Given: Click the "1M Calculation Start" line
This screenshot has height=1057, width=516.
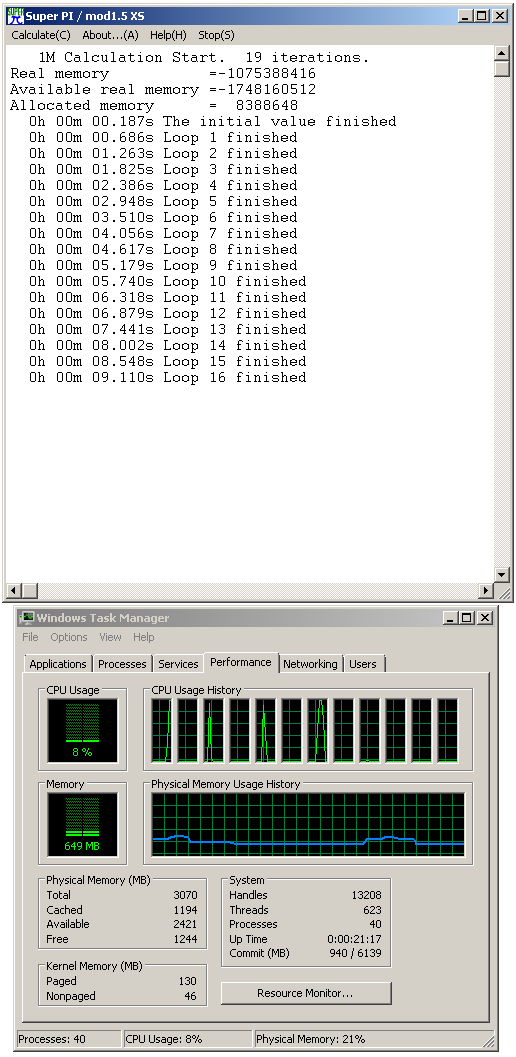Looking at the screenshot, I should click(x=203, y=58).
